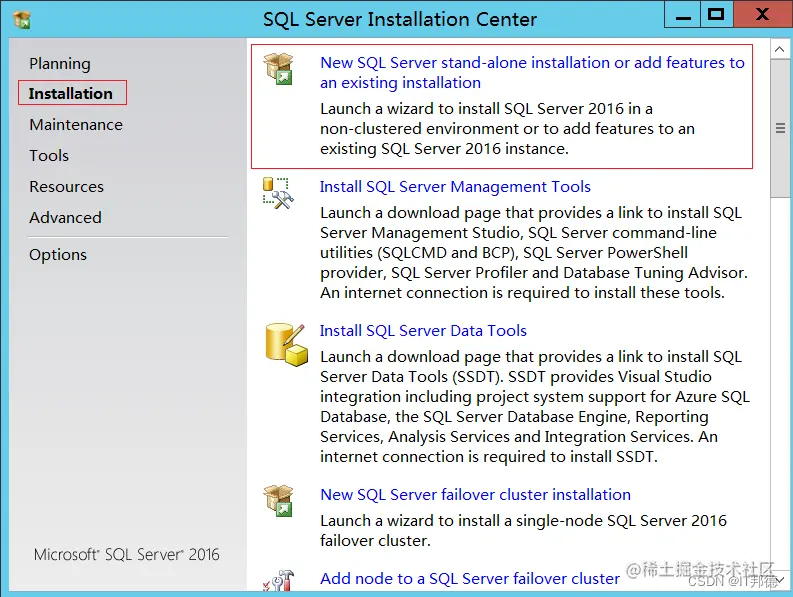Select the Installation section
This screenshot has width=793, height=597.
click(71, 94)
